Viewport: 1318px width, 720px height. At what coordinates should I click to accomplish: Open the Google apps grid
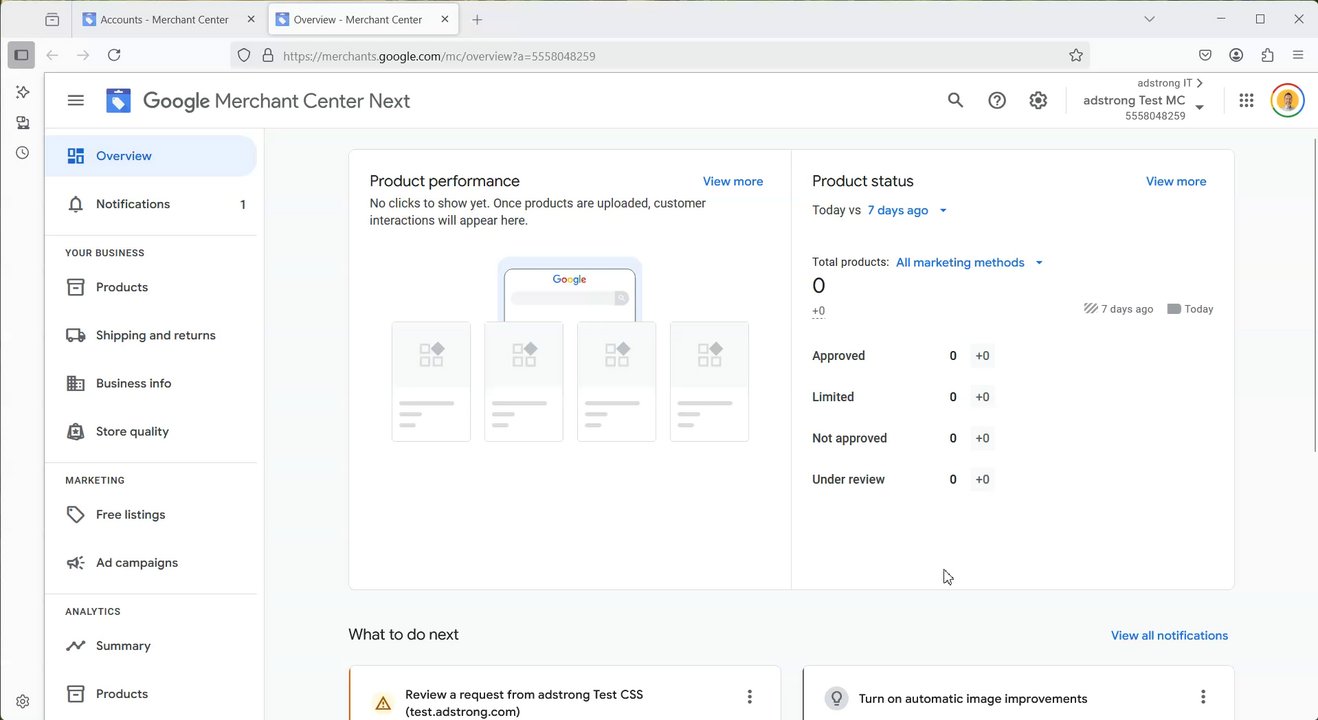click(1246, 100)
